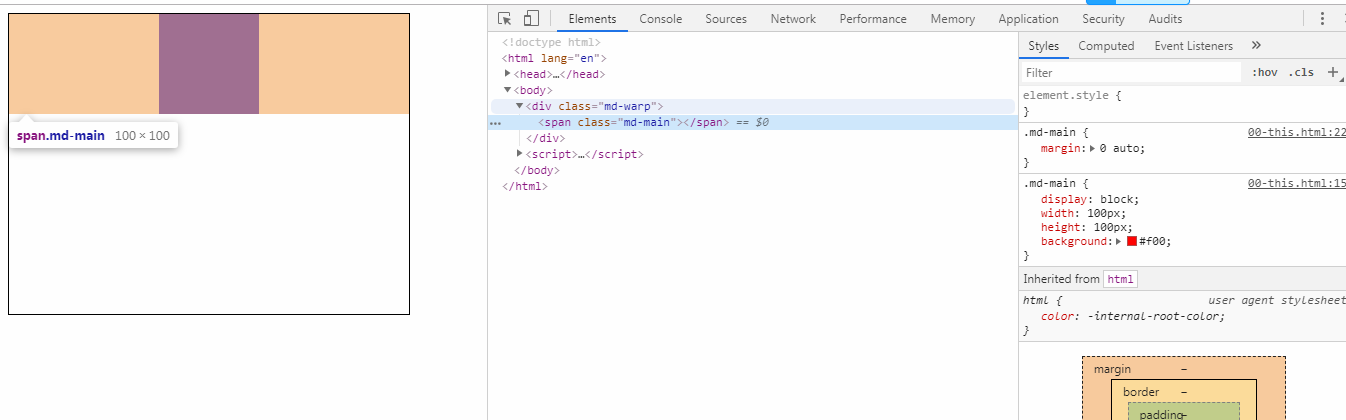Click the span.md-main 100 × 100 tooltip

(x=93, y=136)
